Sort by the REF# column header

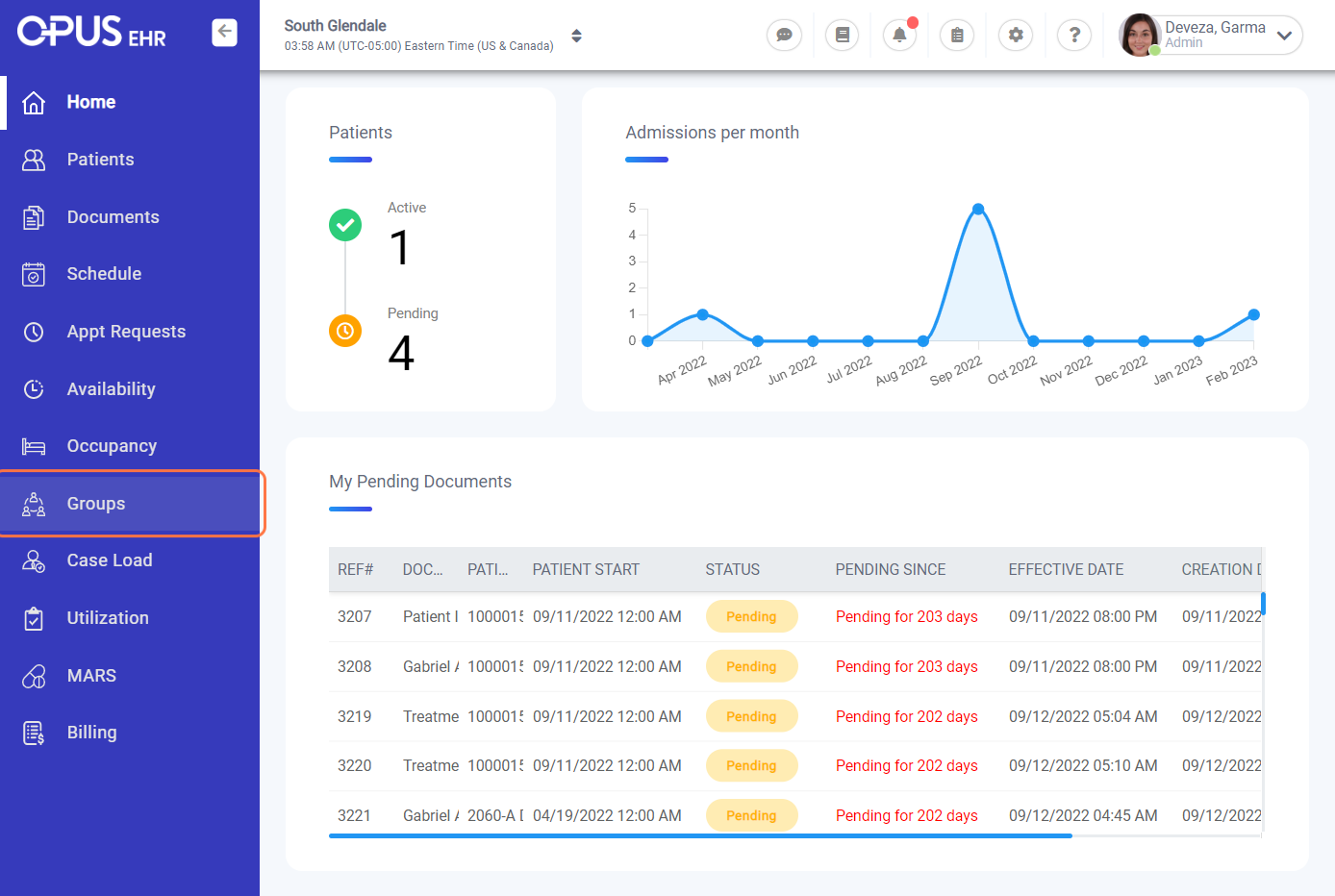point(356,570)
